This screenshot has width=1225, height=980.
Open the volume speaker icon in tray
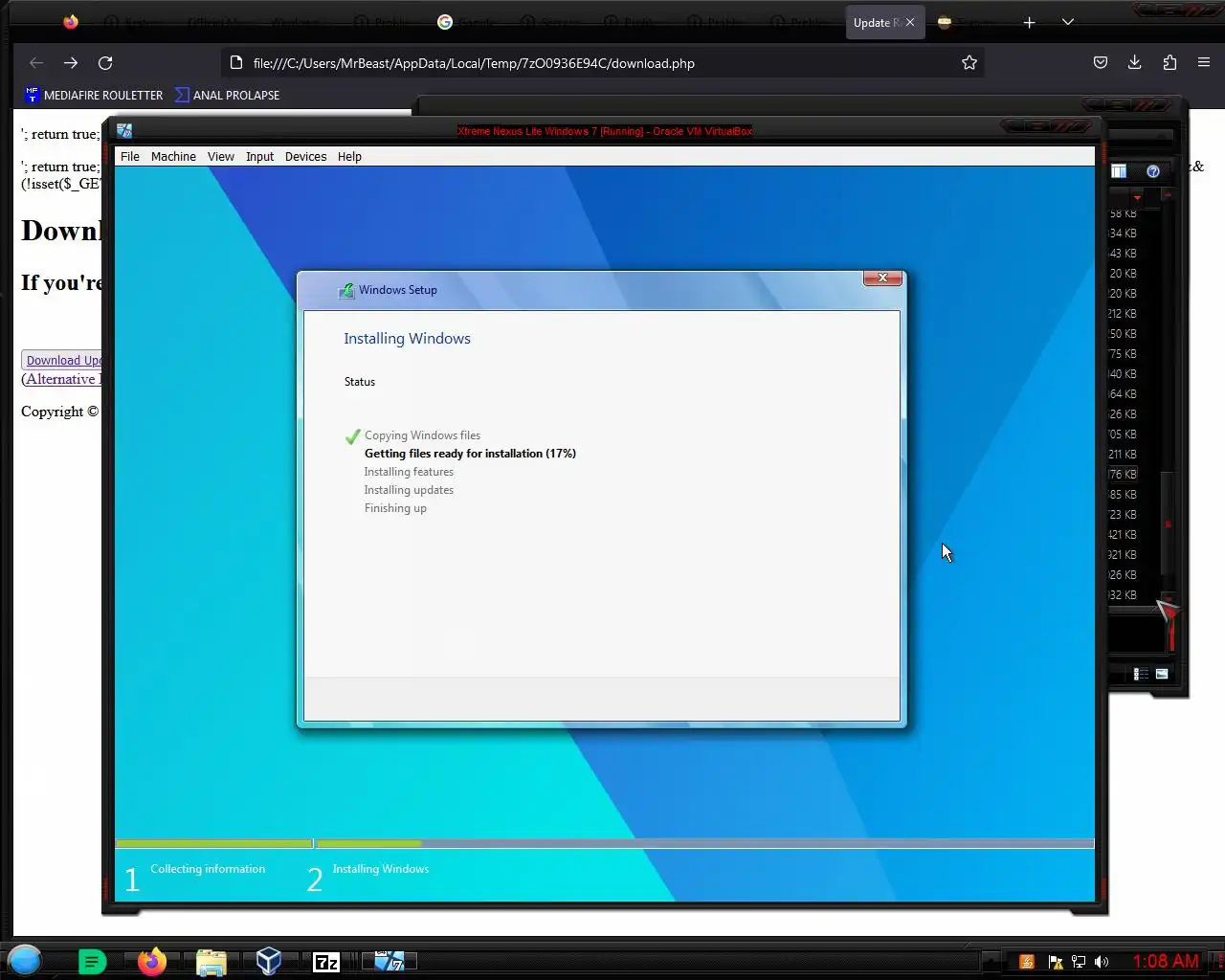(1102, 962)
